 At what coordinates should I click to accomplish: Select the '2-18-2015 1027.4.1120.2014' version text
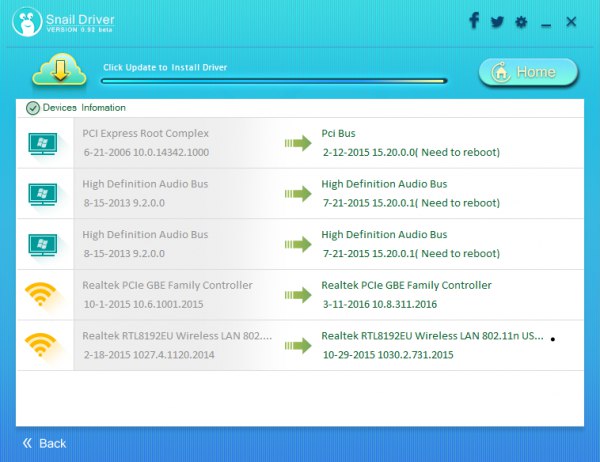click(x=149, y=355)
